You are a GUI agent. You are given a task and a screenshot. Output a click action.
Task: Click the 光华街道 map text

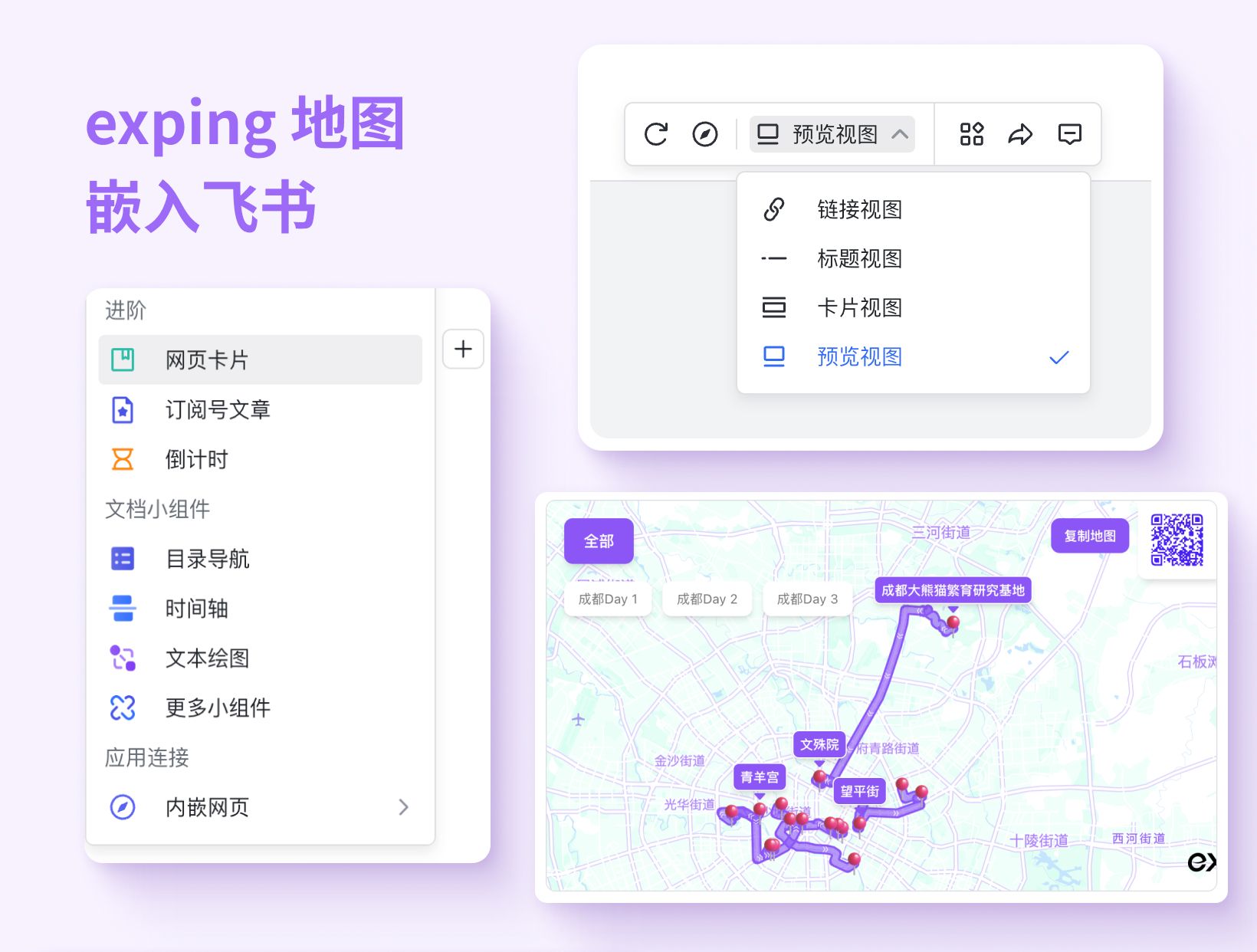(x=689, y=804)
